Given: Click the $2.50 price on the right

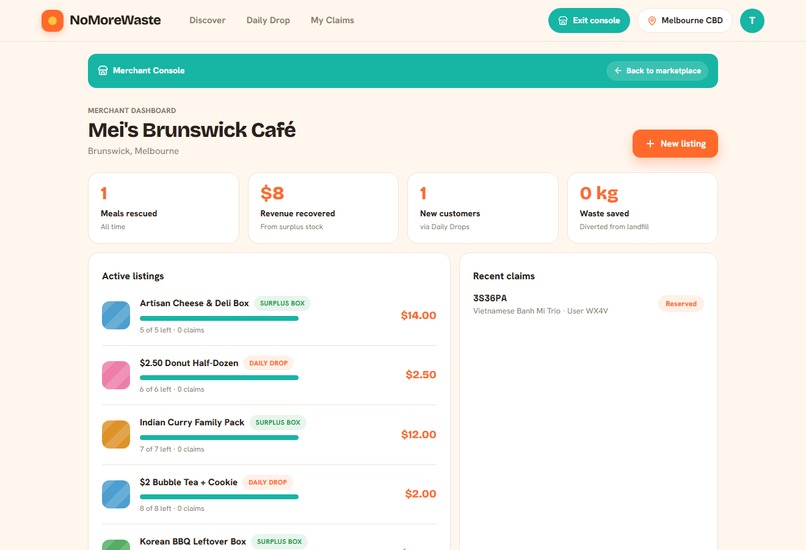Looking at the screenshot, I should pyautogui.click(x=420, y=375).
